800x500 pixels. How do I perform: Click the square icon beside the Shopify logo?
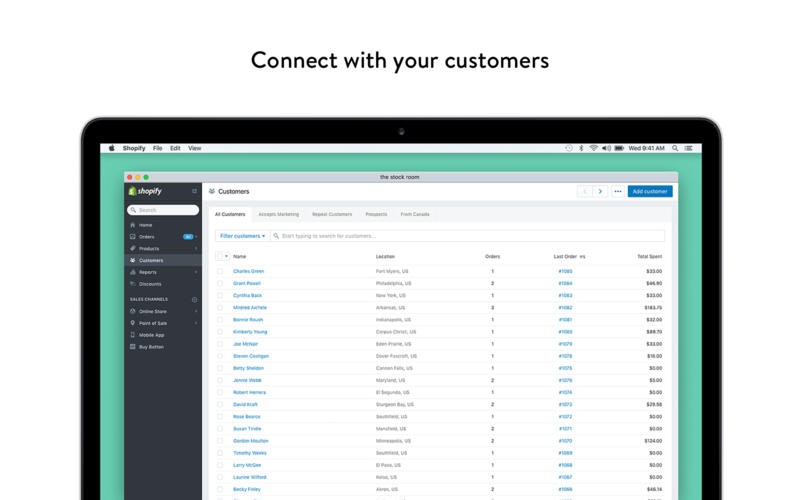coord(194,191)
